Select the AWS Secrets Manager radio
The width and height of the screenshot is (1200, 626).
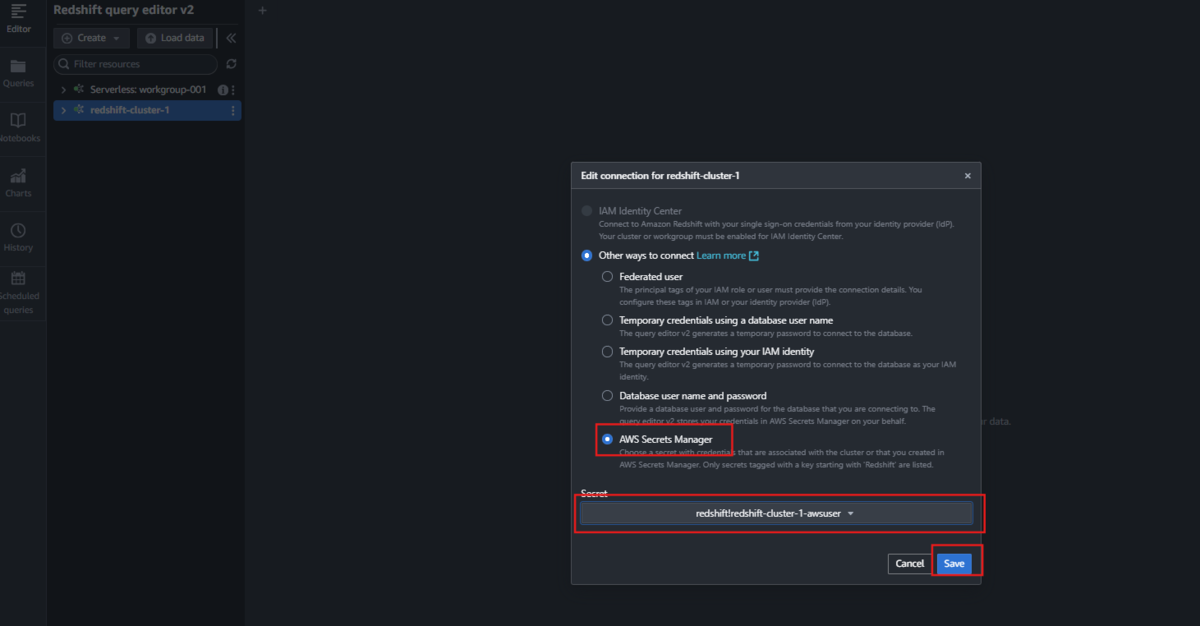click(x=607, y=440)
